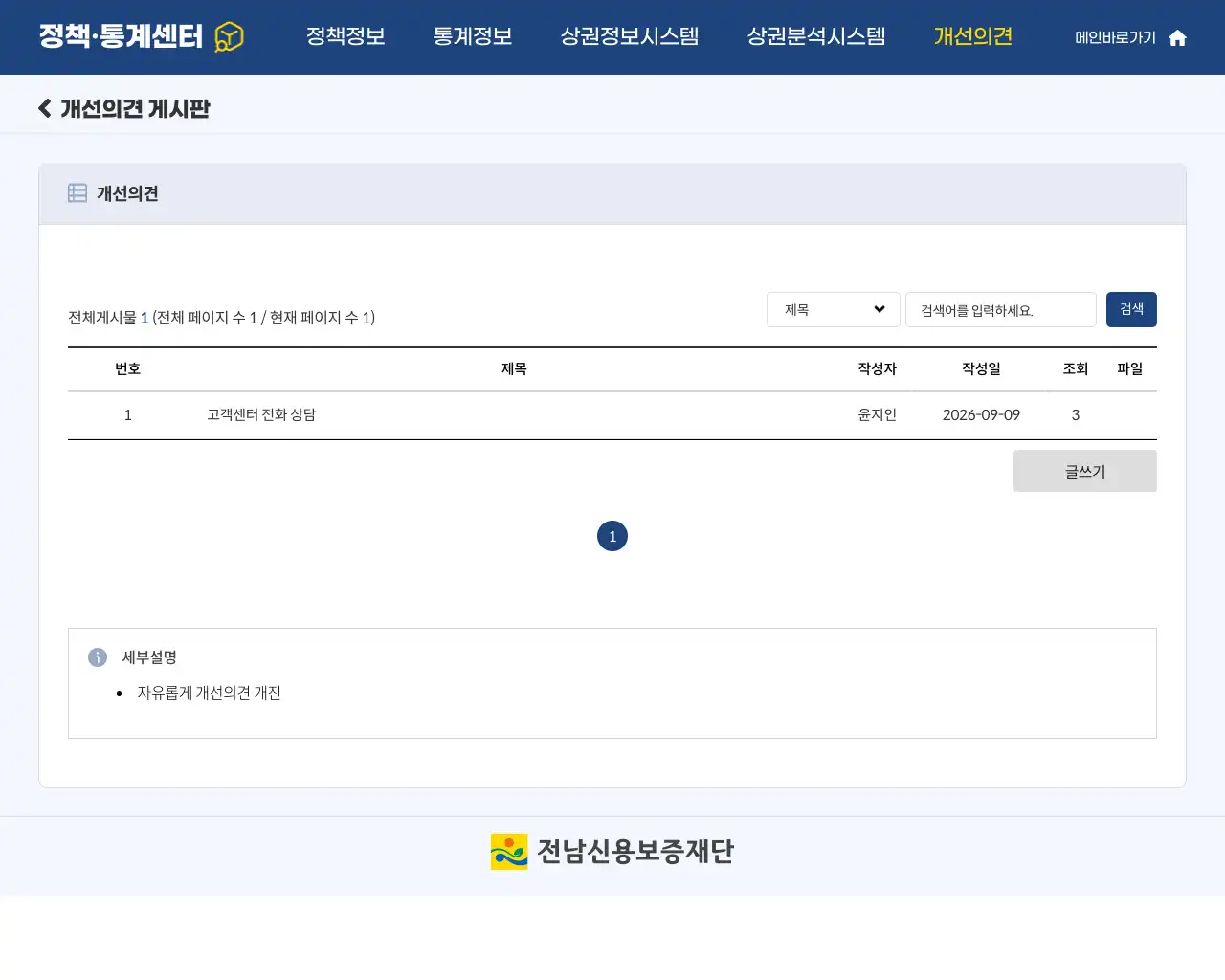Focus the 검색어를 입력하세요 search field

[x=1001, y=310]
